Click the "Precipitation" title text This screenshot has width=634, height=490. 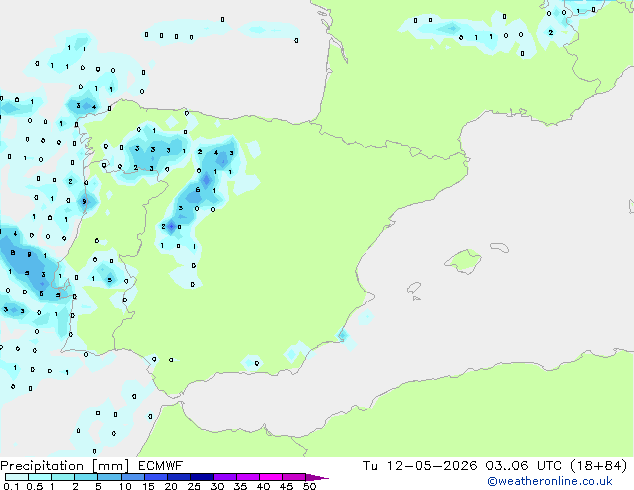pyautogui.click(x=42, y=466)
